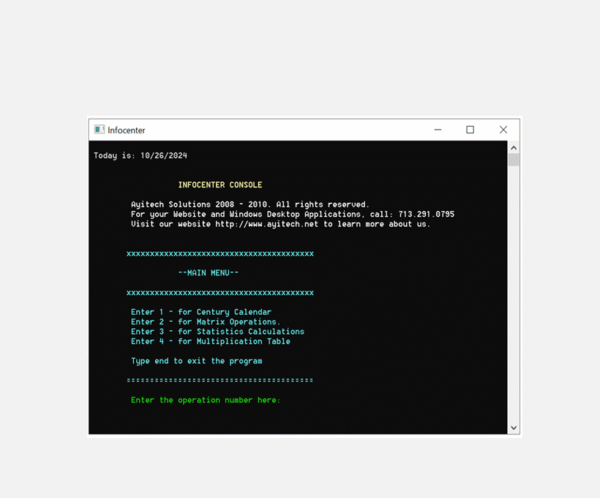Select the Matrix Operations menu line
Screen dimensions: 600x498
pyautogui.click(x=206, y=322)
